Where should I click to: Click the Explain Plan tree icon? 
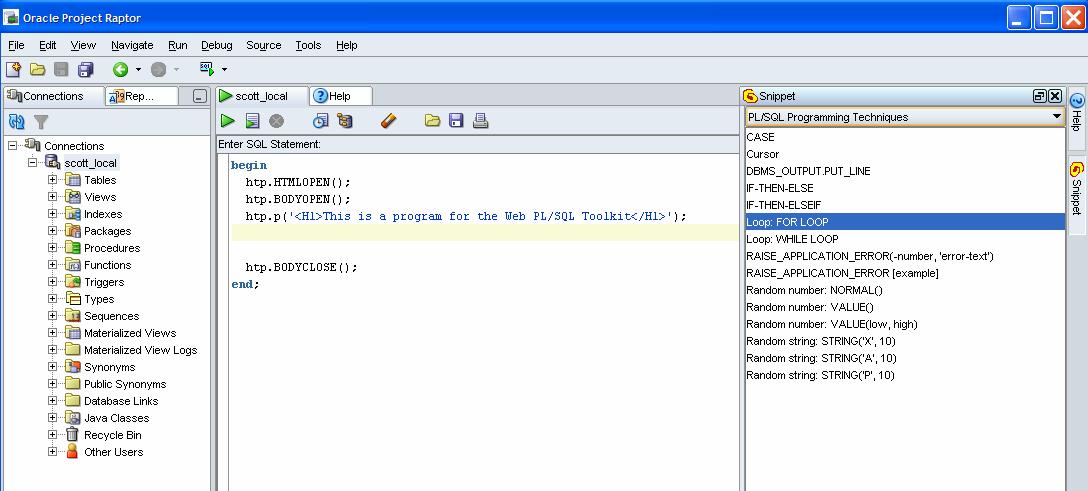(x=345, y=121)
